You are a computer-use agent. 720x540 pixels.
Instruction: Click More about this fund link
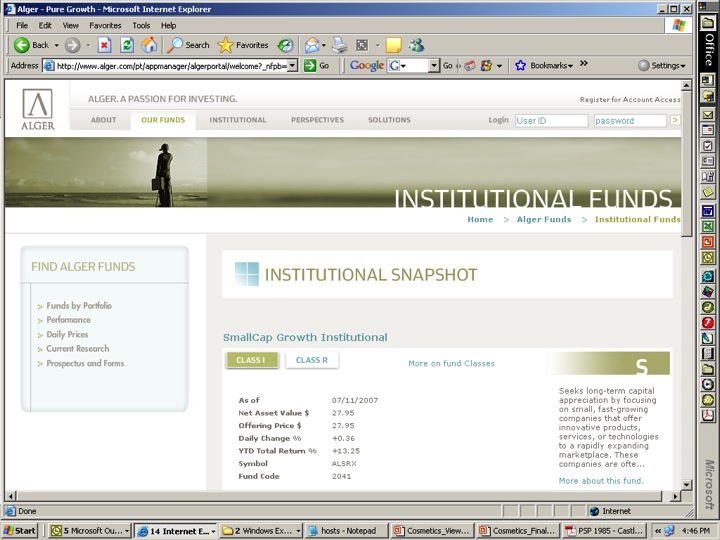[601, 481]
